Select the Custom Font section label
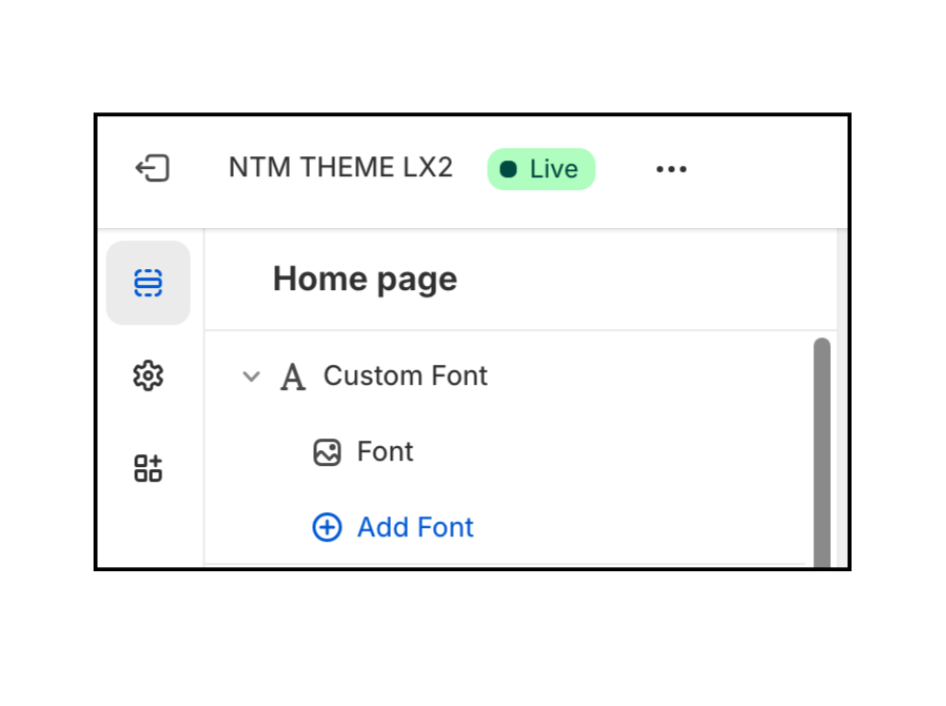The width and height of the screenshot is (946, 706). coord(405,376)
